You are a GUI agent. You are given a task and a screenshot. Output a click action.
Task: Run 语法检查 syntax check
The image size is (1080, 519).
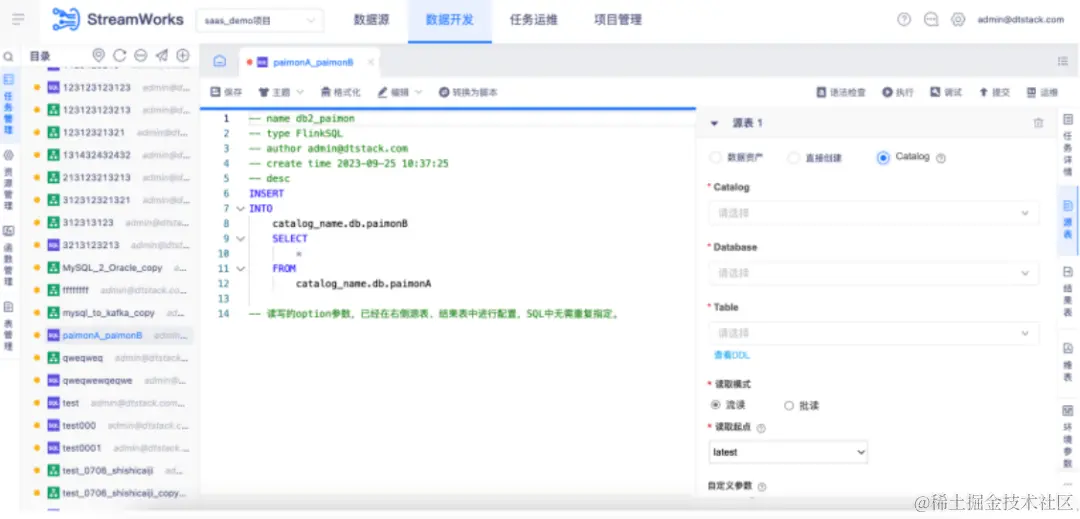(841, 92)
